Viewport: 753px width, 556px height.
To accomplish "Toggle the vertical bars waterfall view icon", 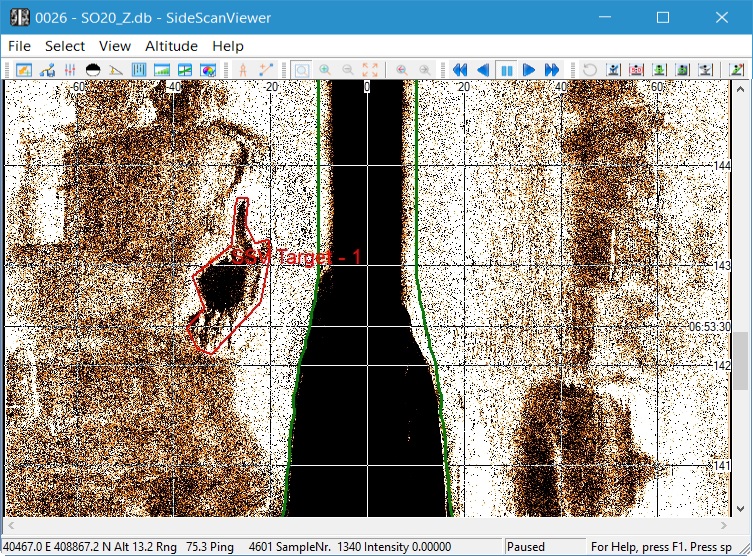I will pyautogui.click(x=139, y=70).
